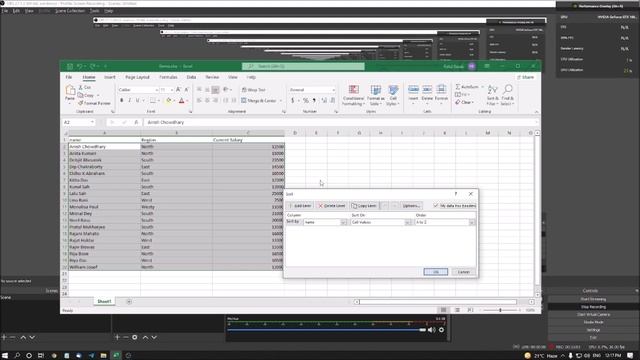Click the Wrap Text option

coord(253,90)
